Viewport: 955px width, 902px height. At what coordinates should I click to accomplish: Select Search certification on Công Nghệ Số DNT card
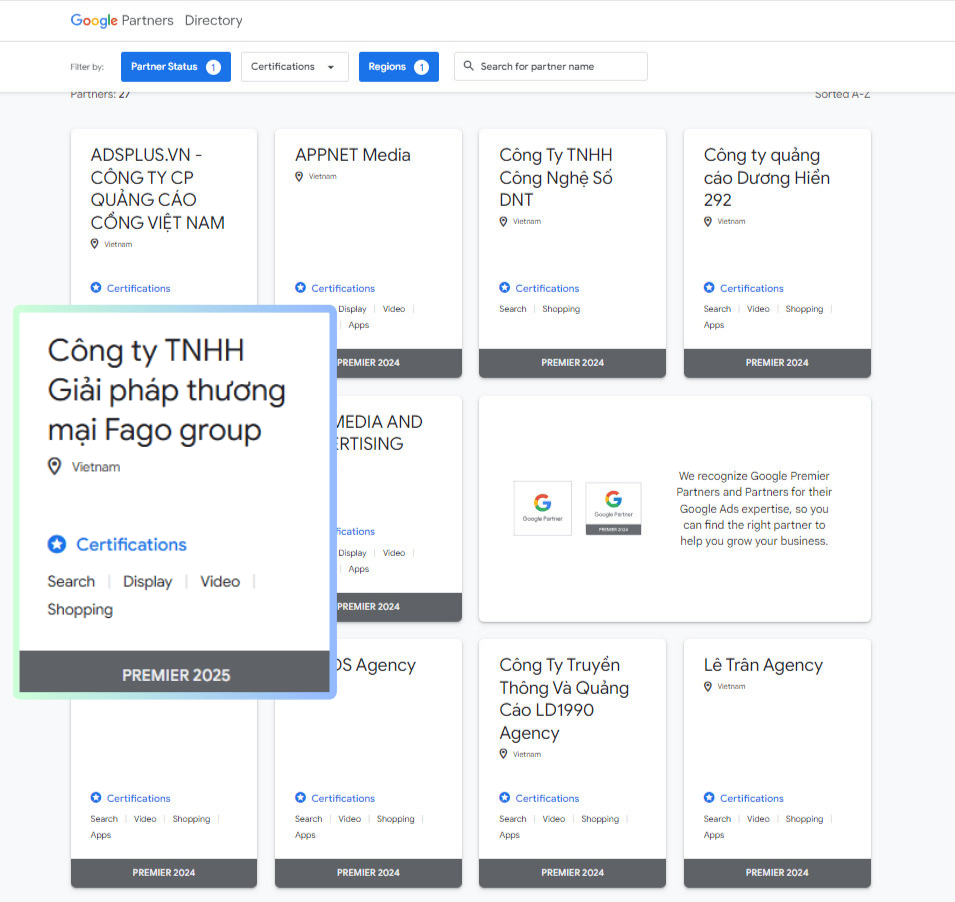click(x=513, y=309)
